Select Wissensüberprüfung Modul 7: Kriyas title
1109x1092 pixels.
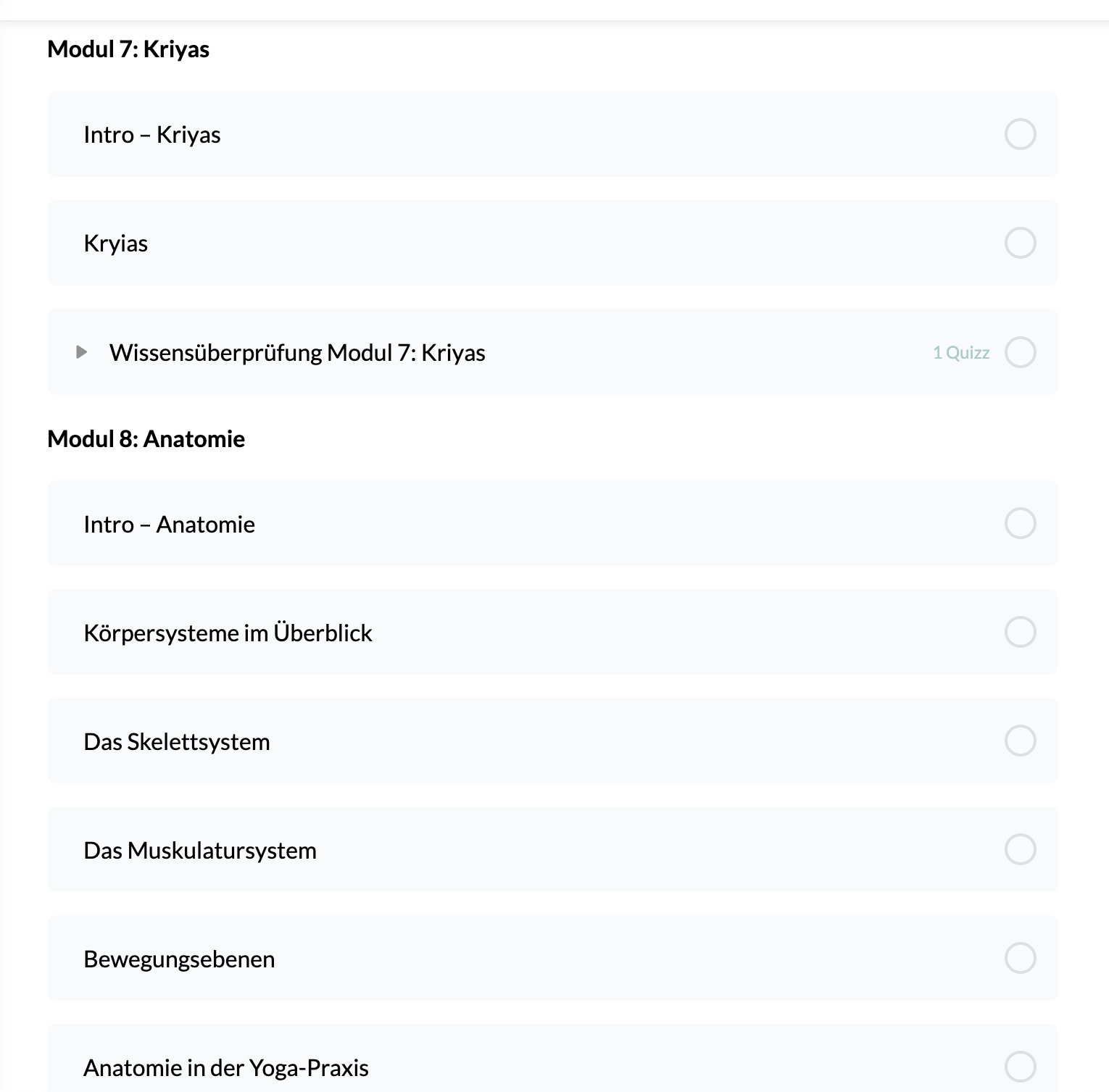coord(297,353)
